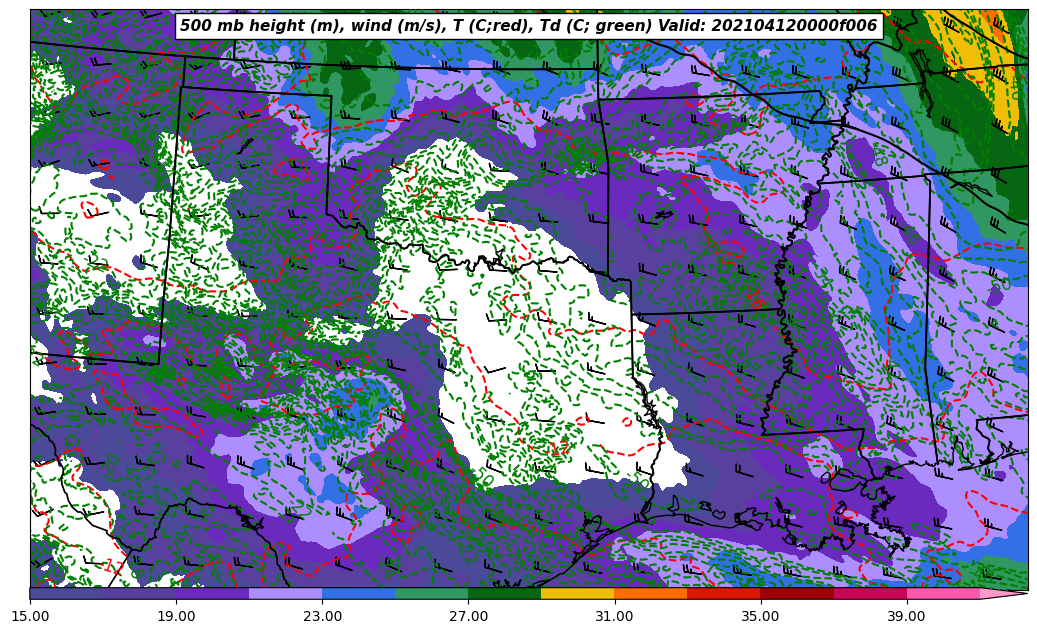
Task: Click the 19.00 colorbar tick label
Action: coord(176,616)
